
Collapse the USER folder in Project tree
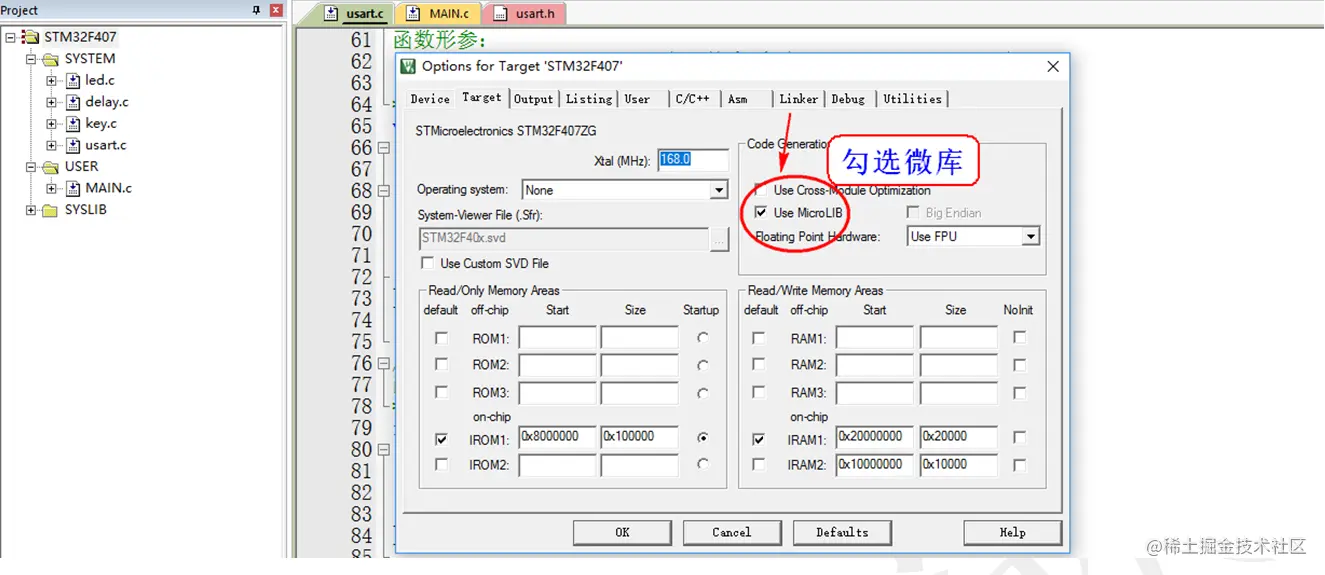pyautogui.click(x=31, y=167)
